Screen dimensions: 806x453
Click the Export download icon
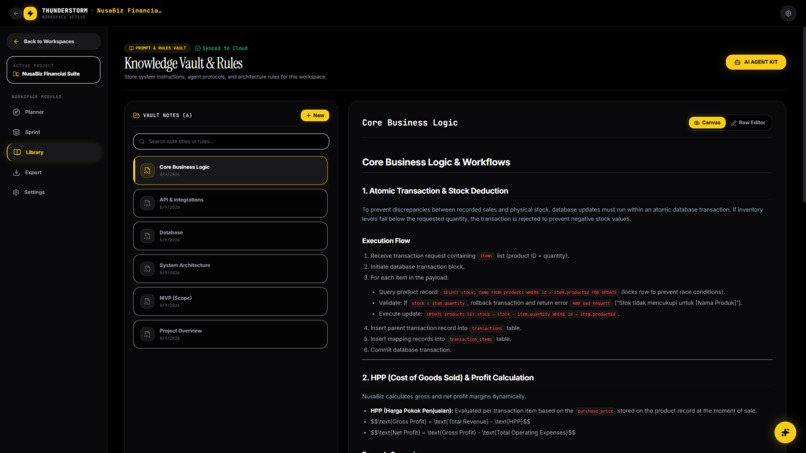tap(16, 172)
